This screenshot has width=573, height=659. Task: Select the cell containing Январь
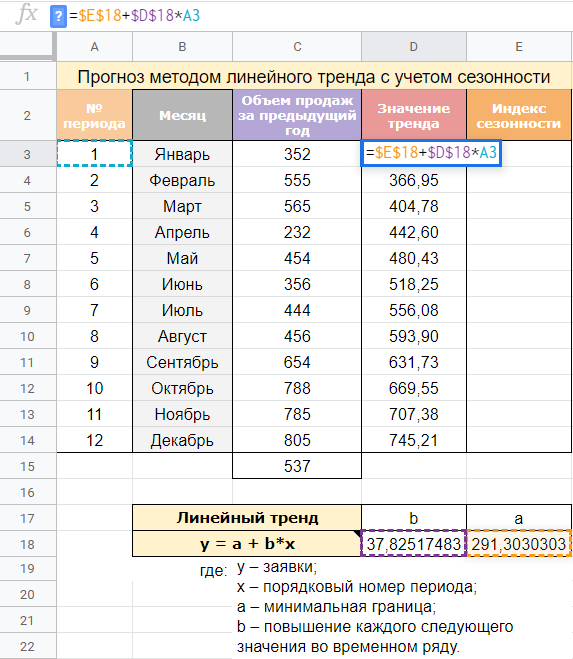tap(182, 154)
